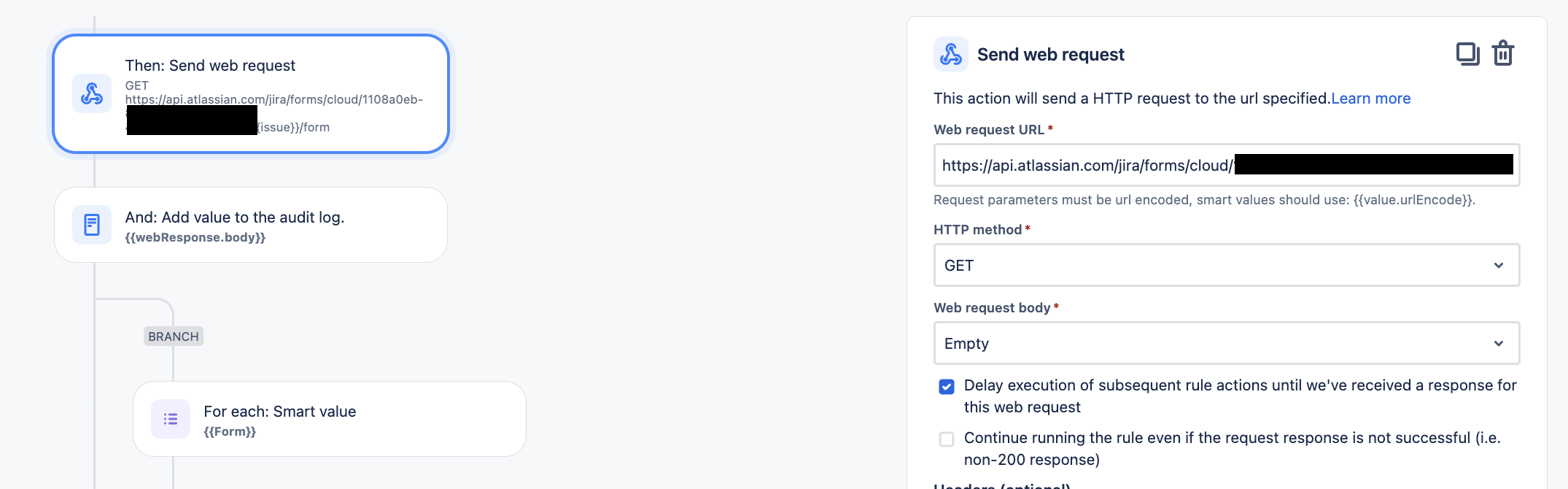
Task: Click the audit log document icon
Action: pyautogui.click(x=92, y=225)
